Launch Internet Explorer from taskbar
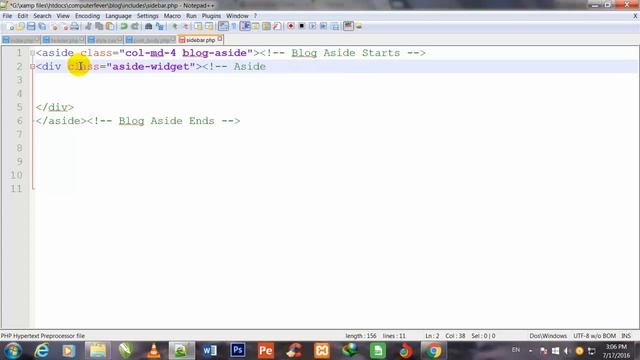640x360 pixels. (x=42, y=351)
